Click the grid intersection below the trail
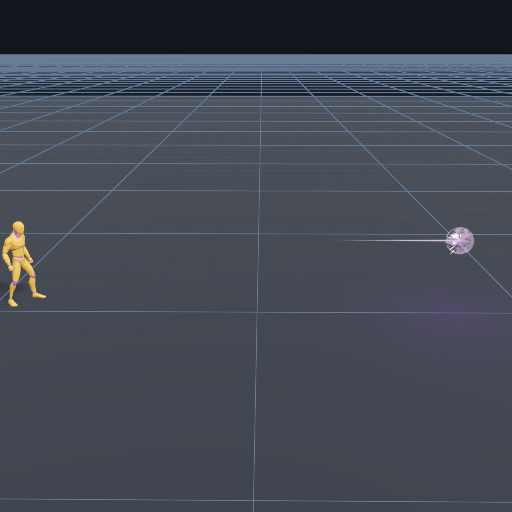 [258, 312]
